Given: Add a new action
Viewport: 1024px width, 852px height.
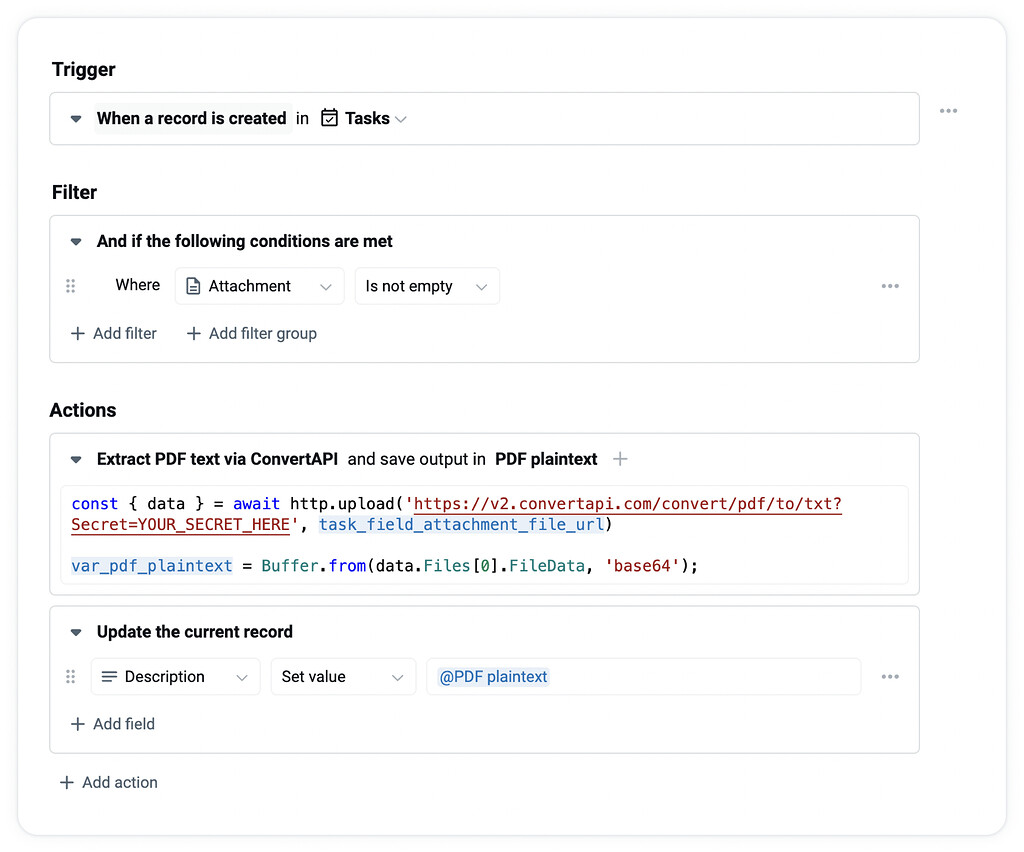Looking at the screenshot, I should (108, 782).
